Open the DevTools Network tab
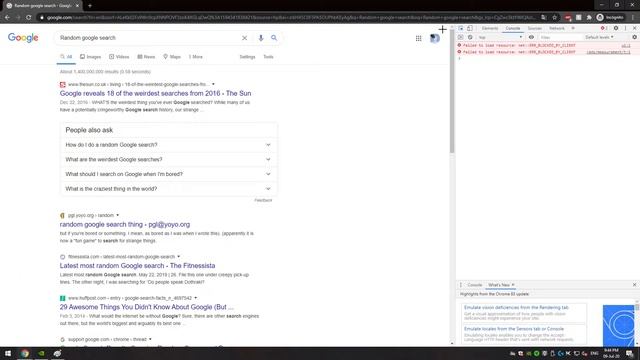The image size is (640, 360). (556, 28)
